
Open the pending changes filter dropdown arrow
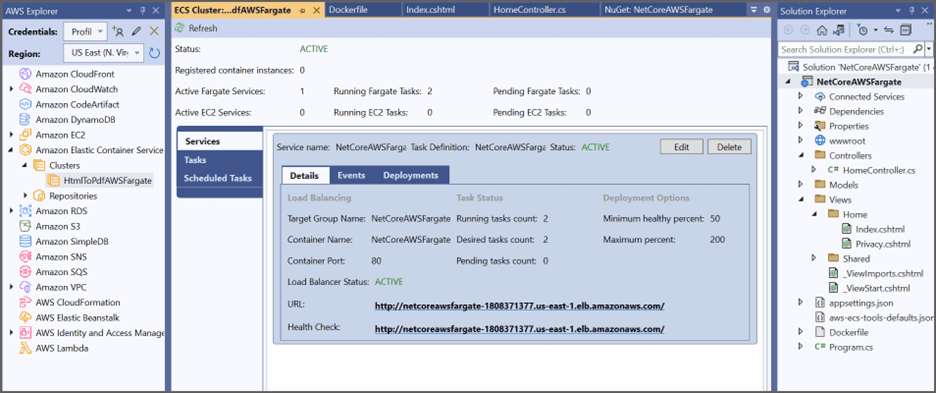tap(875, 30)
